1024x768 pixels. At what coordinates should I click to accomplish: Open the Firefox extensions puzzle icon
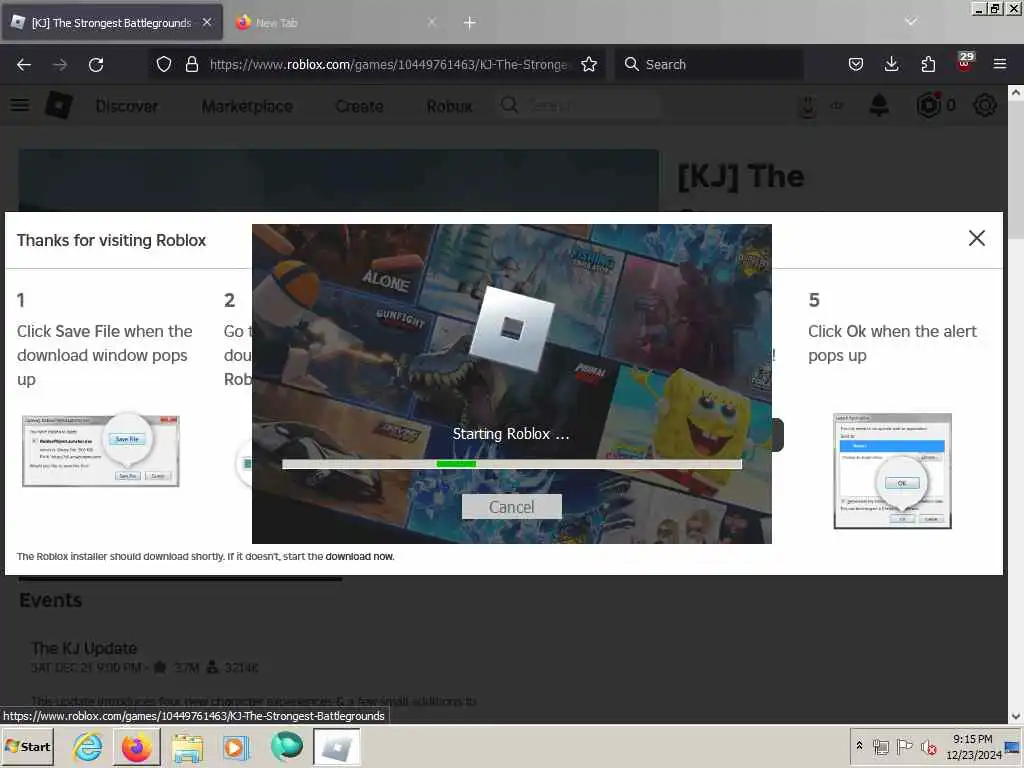click(928, 64)
